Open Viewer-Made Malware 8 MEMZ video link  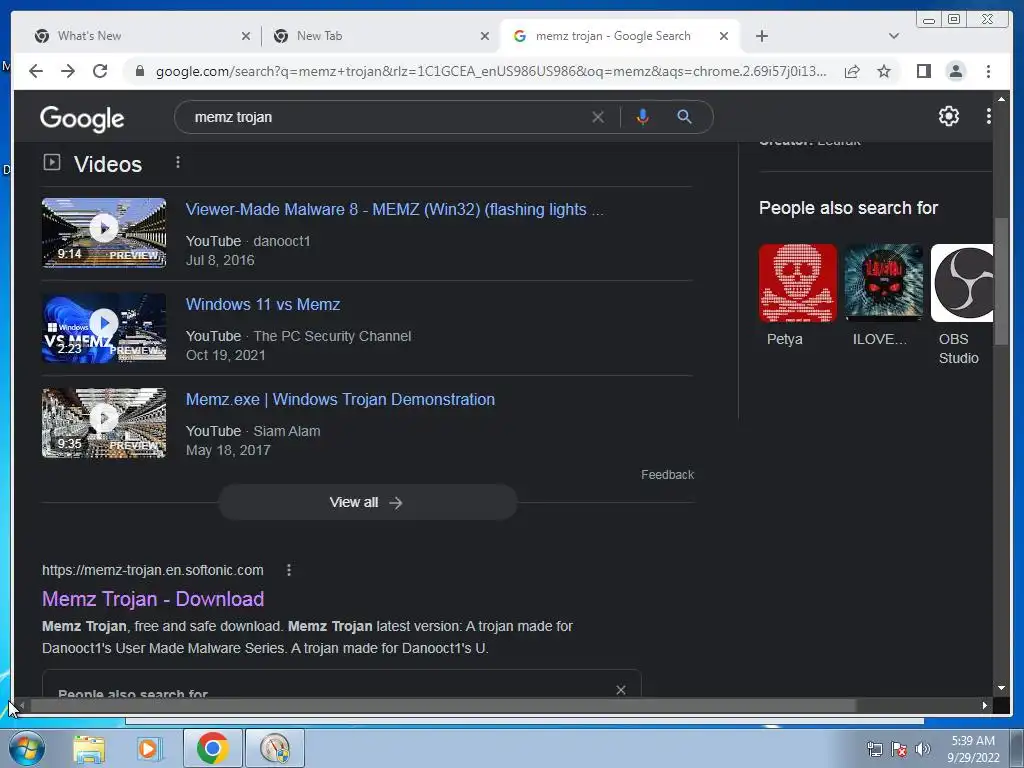click(394, 210)
